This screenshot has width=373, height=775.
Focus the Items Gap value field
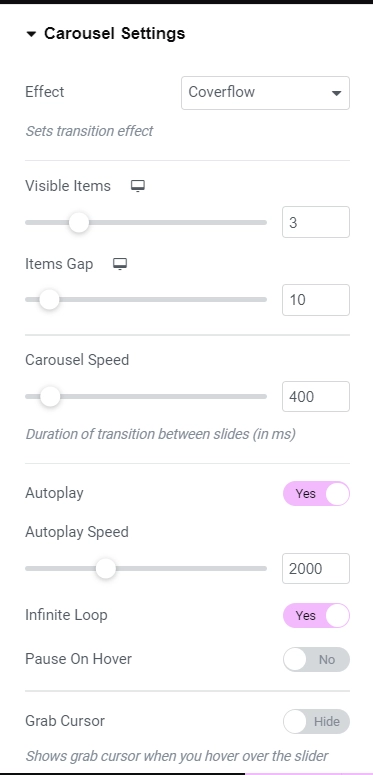pos(316,300)
